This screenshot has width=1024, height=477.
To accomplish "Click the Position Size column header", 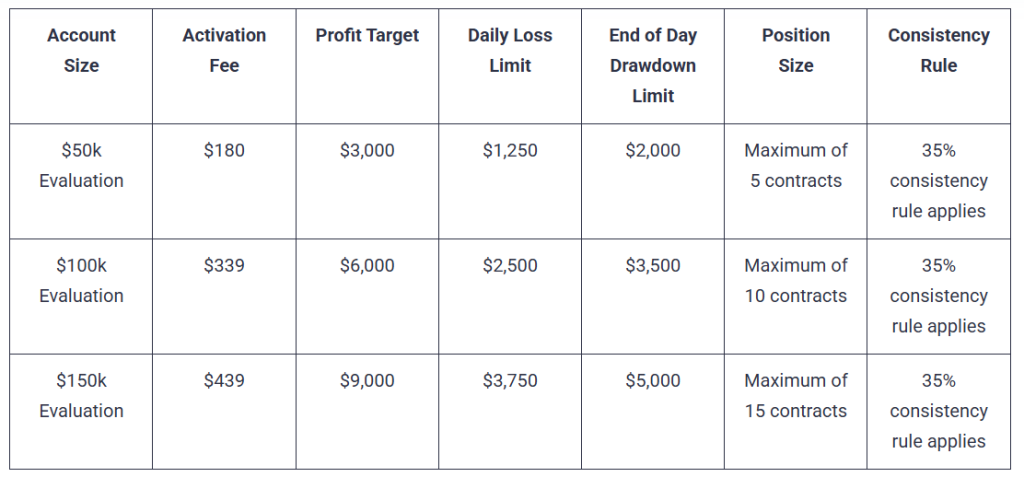I will [795, 50].
